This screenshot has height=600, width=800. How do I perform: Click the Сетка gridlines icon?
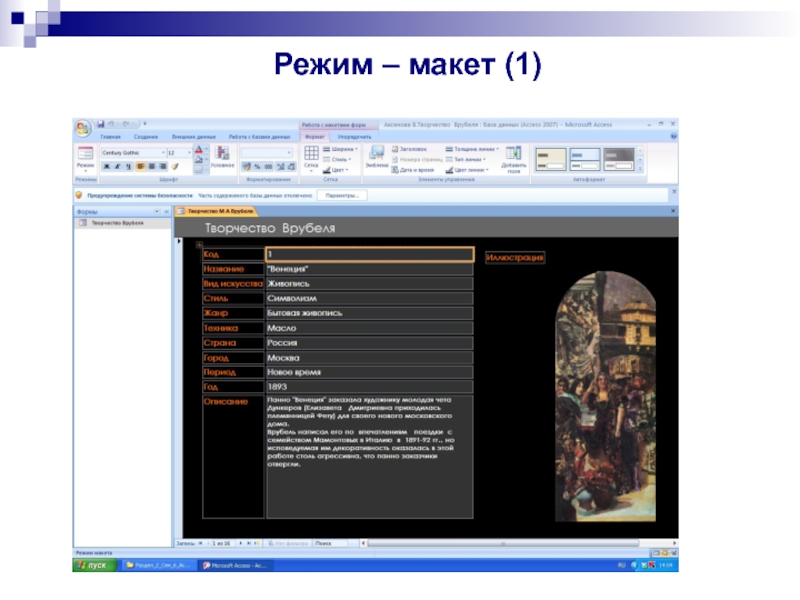coord(311,156)
